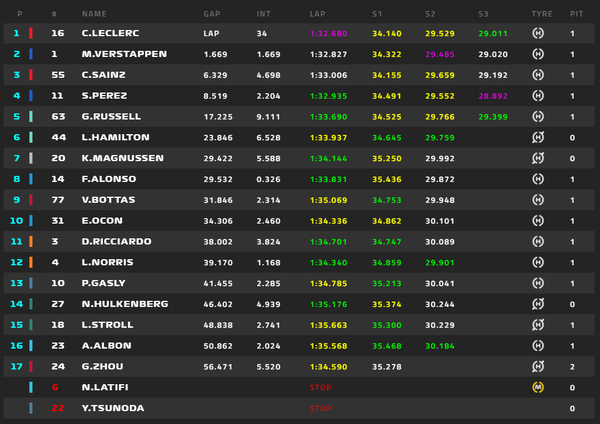Click Hamilton's used hard tyre icon
The width and height of the screenshot is (600, 424).
tap(538, 137)
